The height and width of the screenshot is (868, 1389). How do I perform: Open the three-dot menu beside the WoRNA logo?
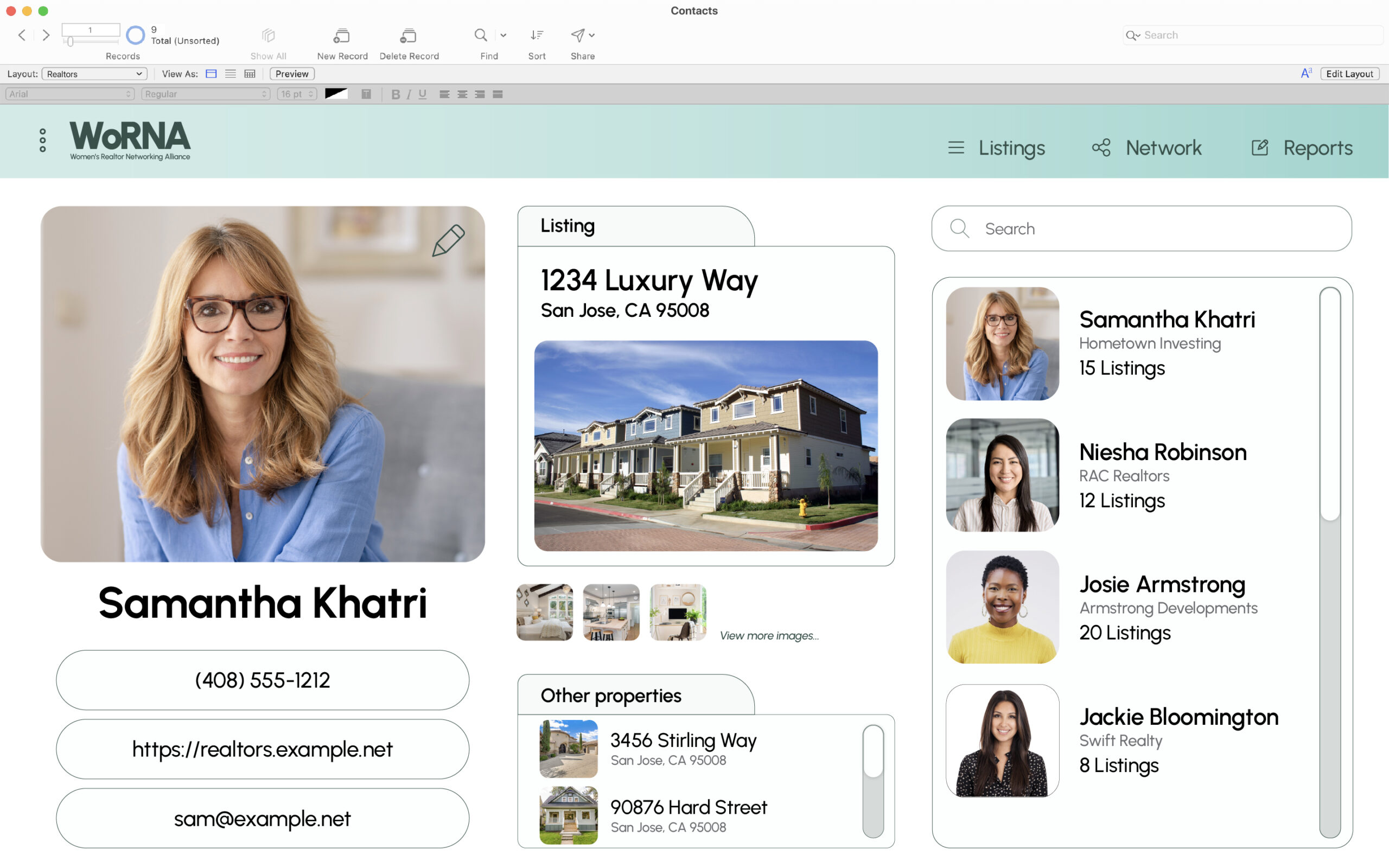(x=42, y=140)
